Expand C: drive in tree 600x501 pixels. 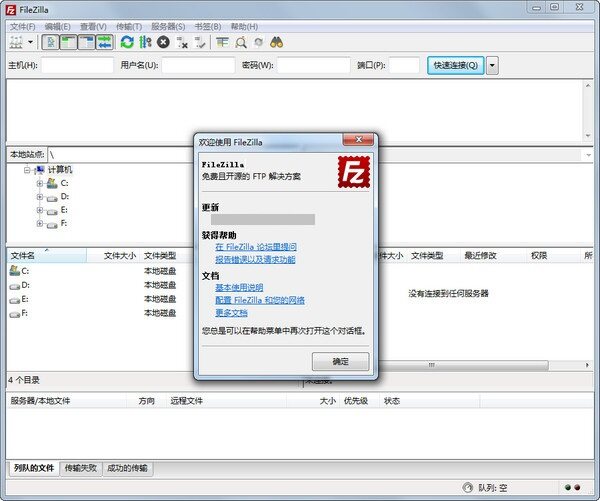pos(40,183)
